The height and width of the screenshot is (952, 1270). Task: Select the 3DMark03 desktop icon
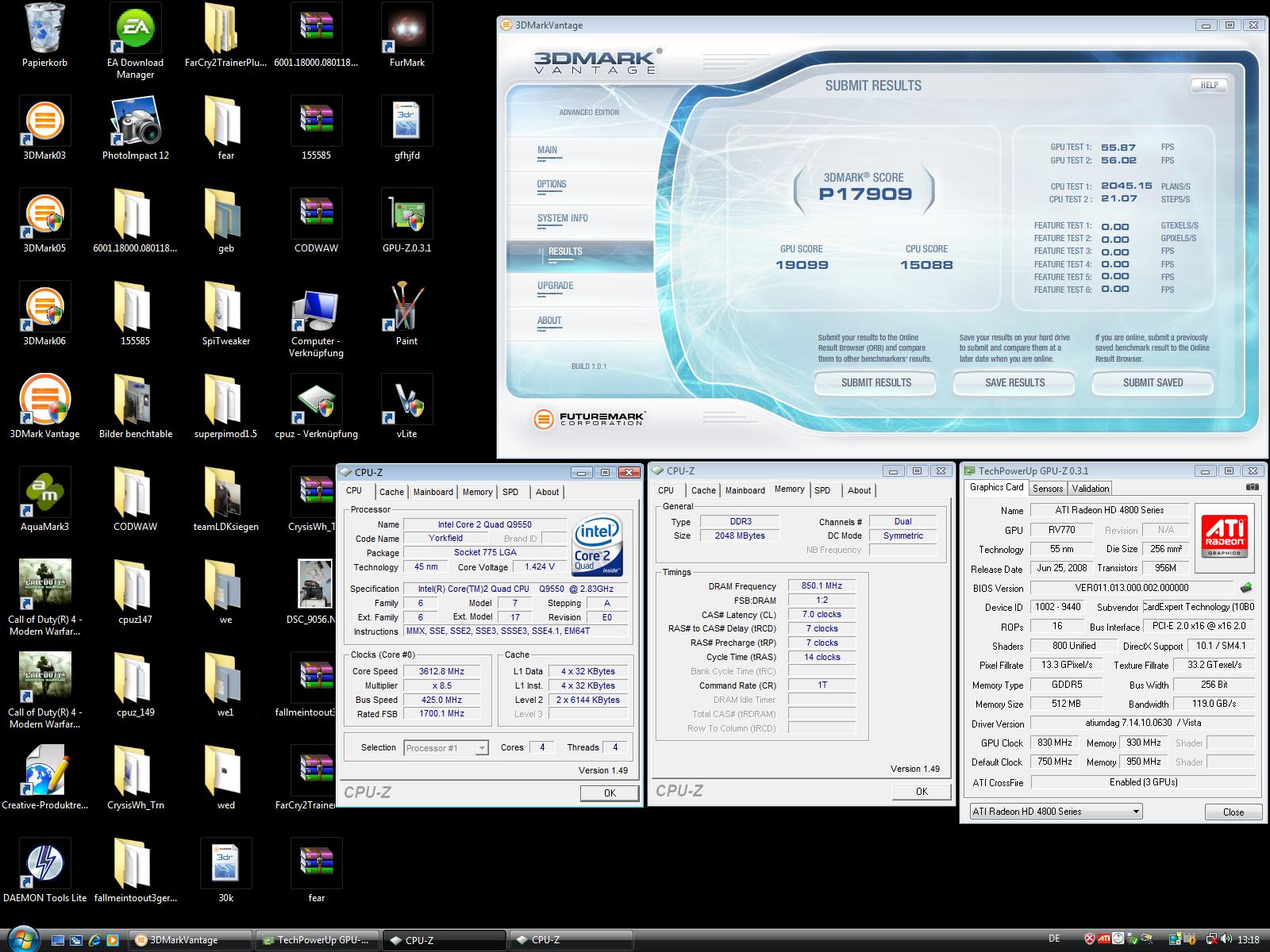(44, 129)
